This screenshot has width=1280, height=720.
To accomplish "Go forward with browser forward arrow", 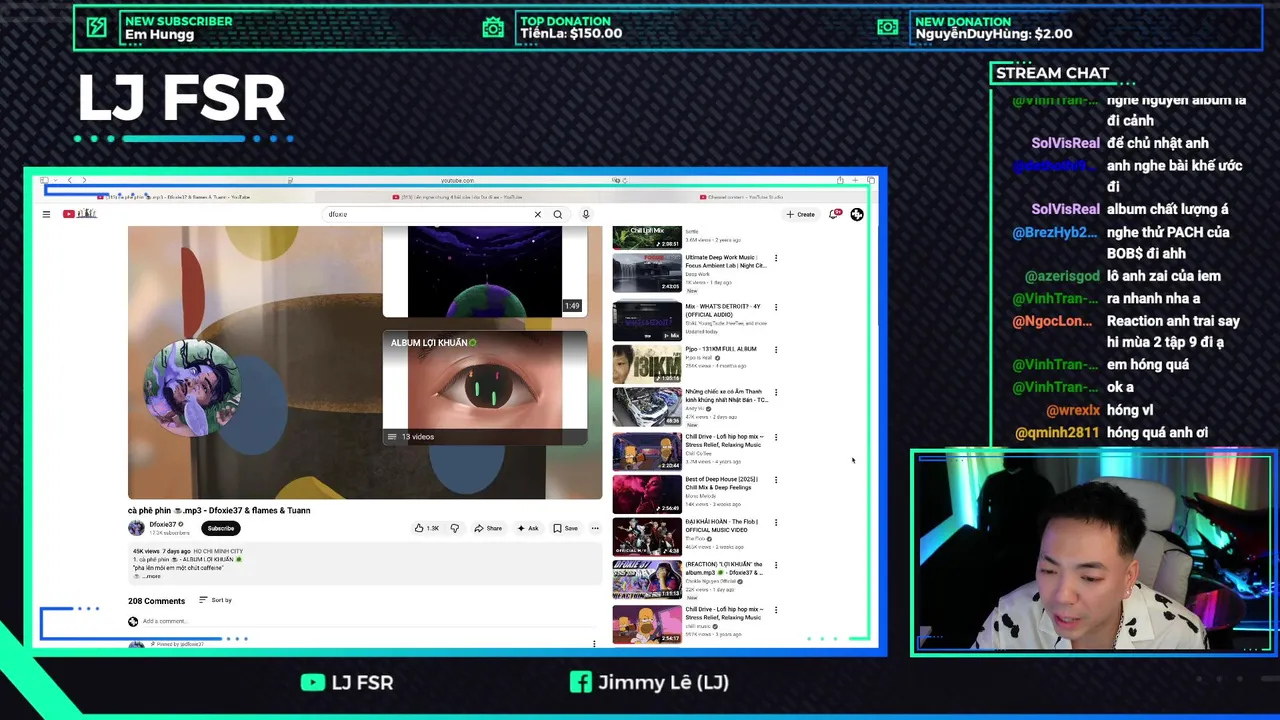I will (84, 180).
